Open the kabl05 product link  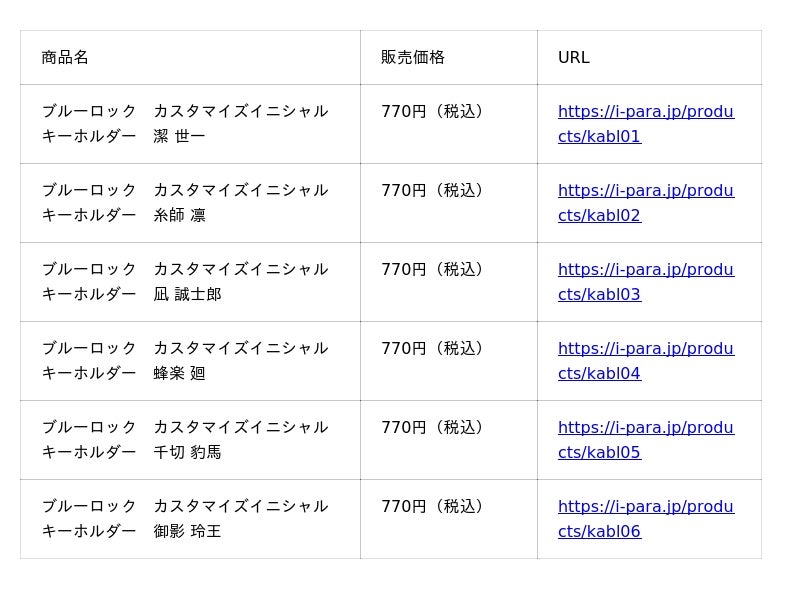pos(646,439)
